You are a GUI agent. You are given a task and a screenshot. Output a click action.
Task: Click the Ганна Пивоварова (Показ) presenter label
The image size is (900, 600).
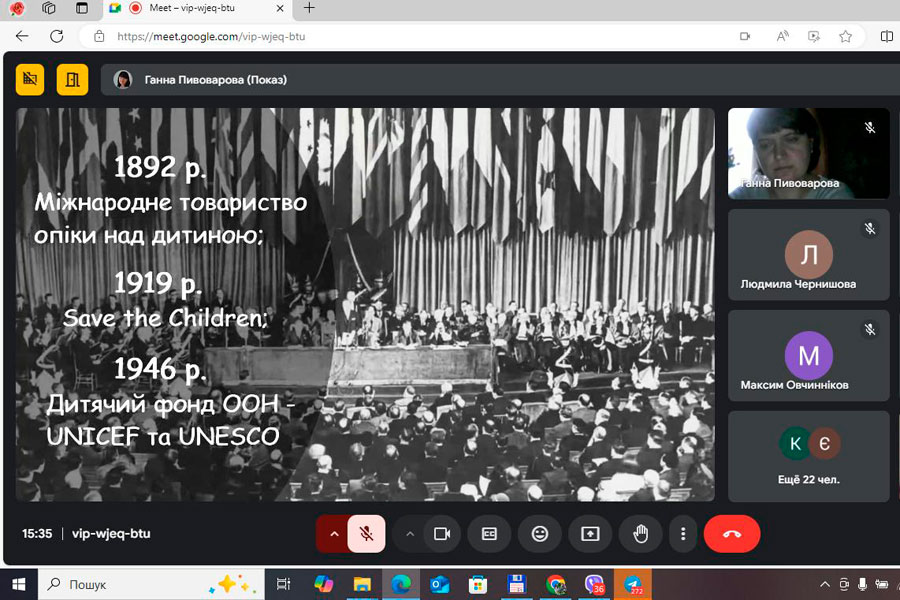215,80
